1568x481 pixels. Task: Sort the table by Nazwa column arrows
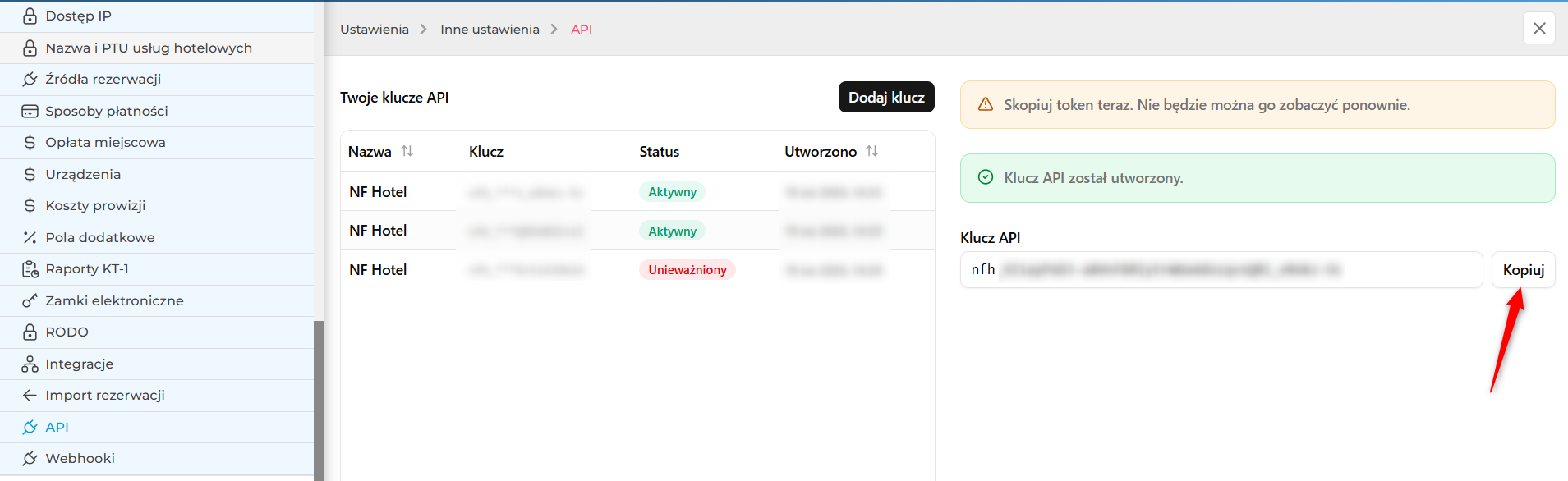[407, 151]
